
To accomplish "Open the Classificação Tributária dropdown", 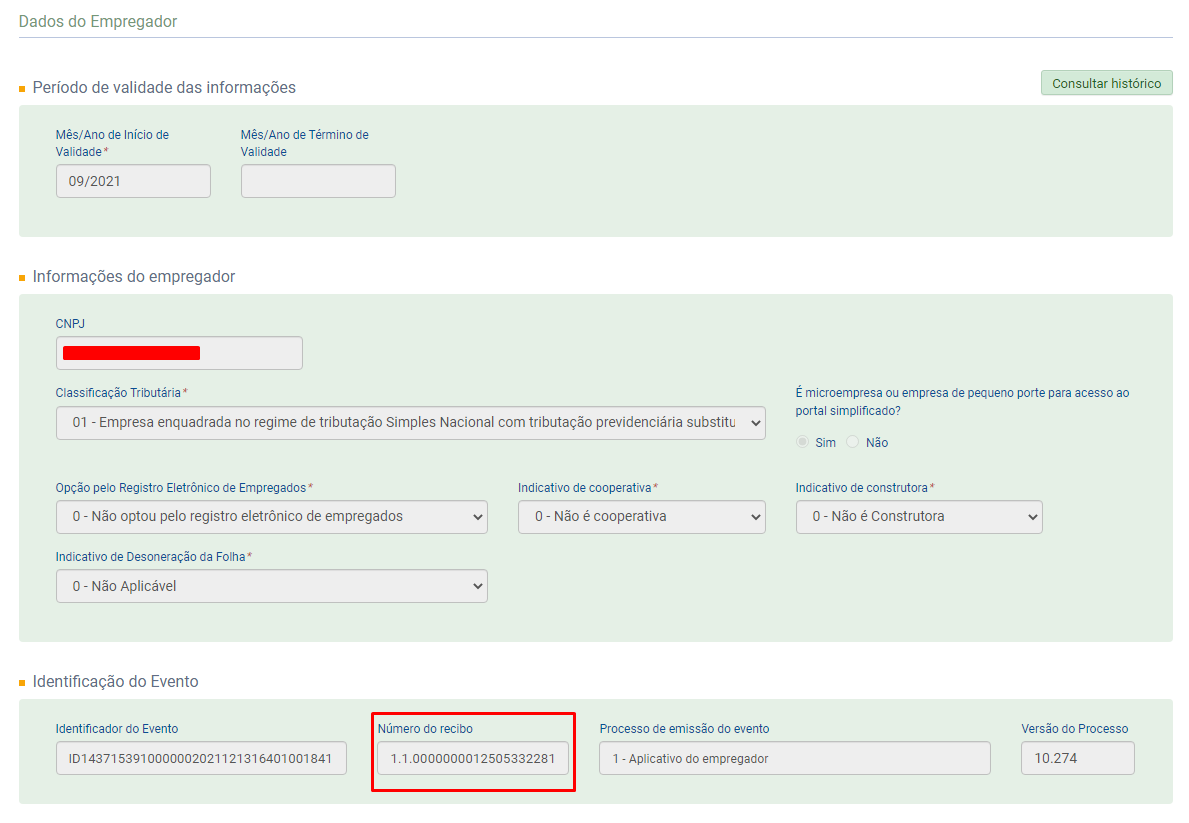I will (x=410, y=423).
